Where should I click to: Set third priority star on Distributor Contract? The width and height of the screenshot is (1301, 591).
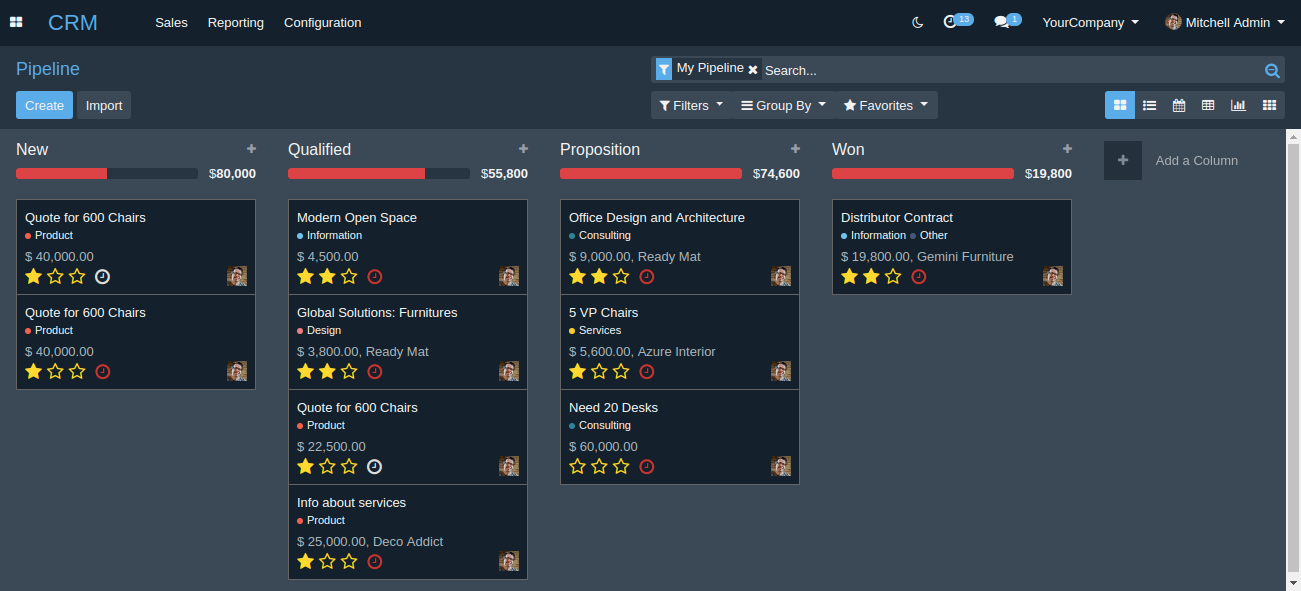[x=893, y=276]
